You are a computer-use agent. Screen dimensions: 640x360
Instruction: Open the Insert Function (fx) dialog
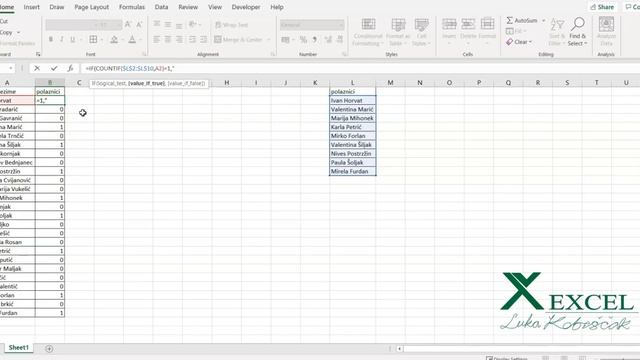(70, 69)
